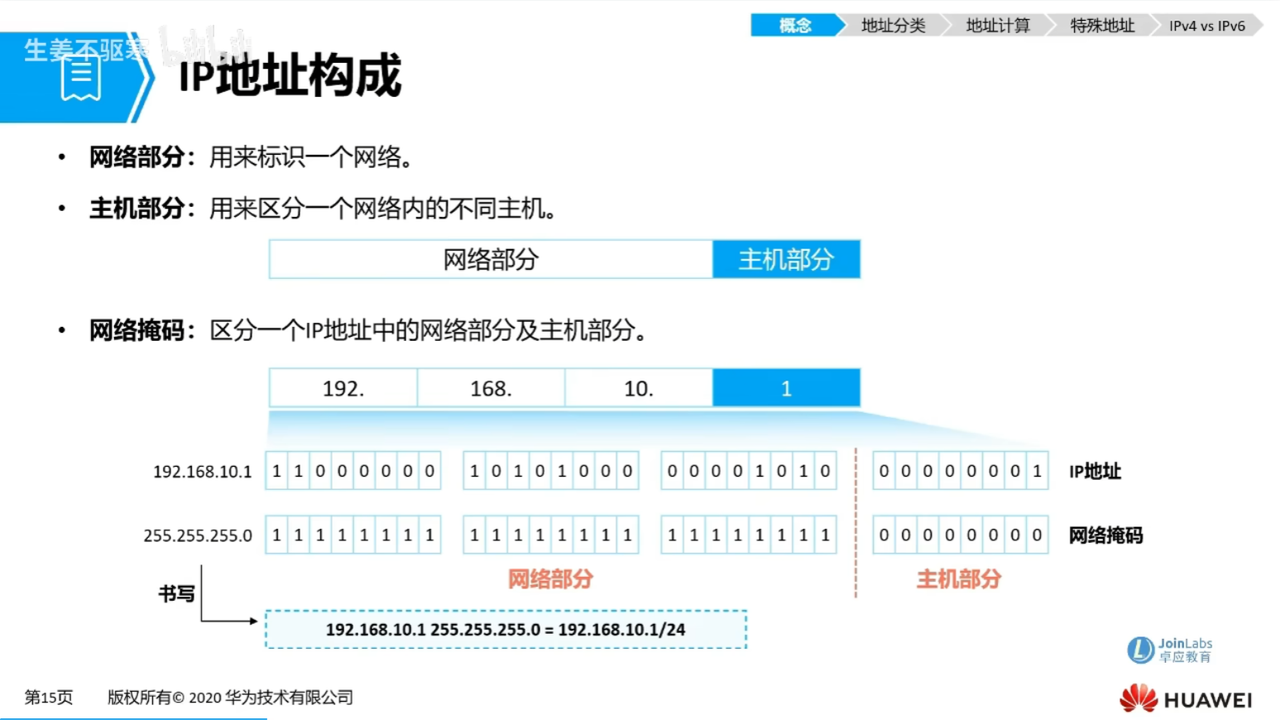Select the 概念 breadcrumb tab
The width and height of the screenshot is (1280, 720).
[x=796, y=26]
